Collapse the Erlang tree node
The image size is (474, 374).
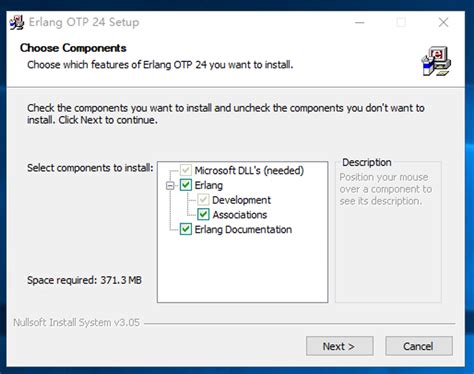coord(170,185)
